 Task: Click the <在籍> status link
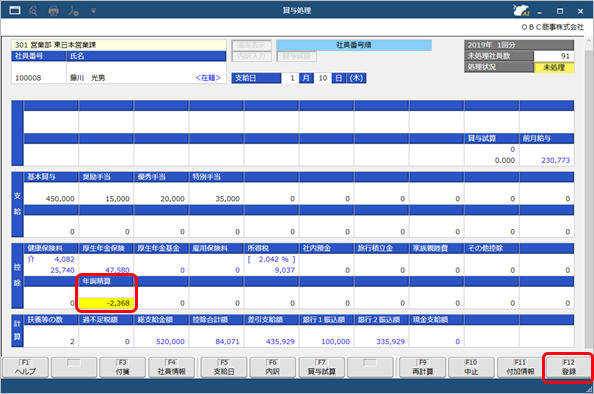(208, 78)
